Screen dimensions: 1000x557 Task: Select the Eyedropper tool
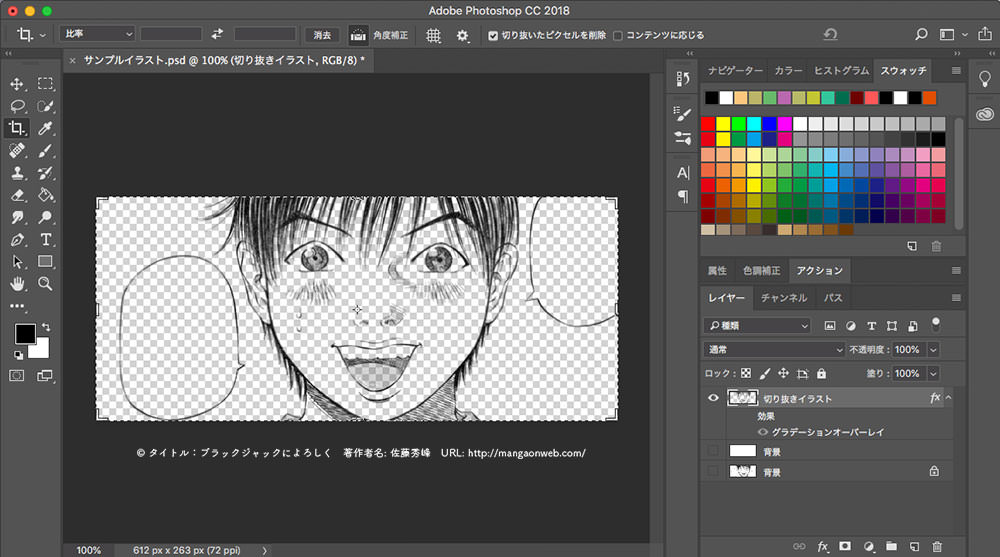45,128
